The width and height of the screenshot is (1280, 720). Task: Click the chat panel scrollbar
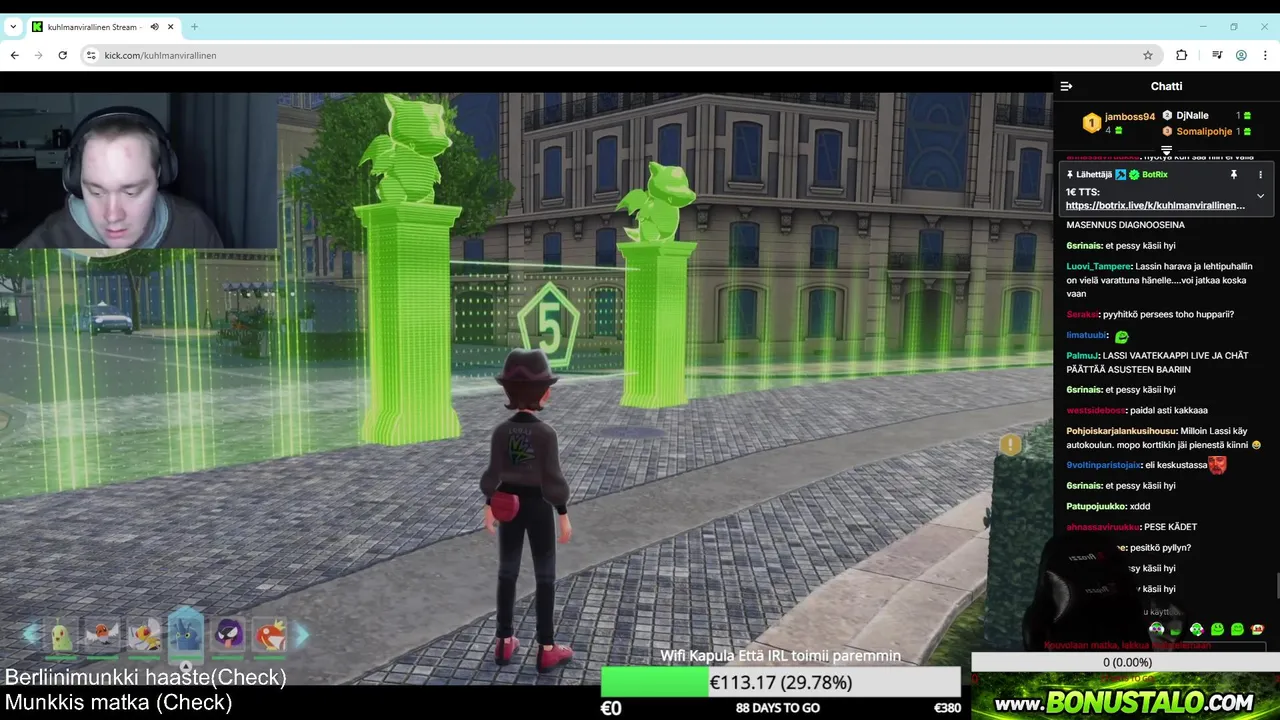pos(1277,585)
